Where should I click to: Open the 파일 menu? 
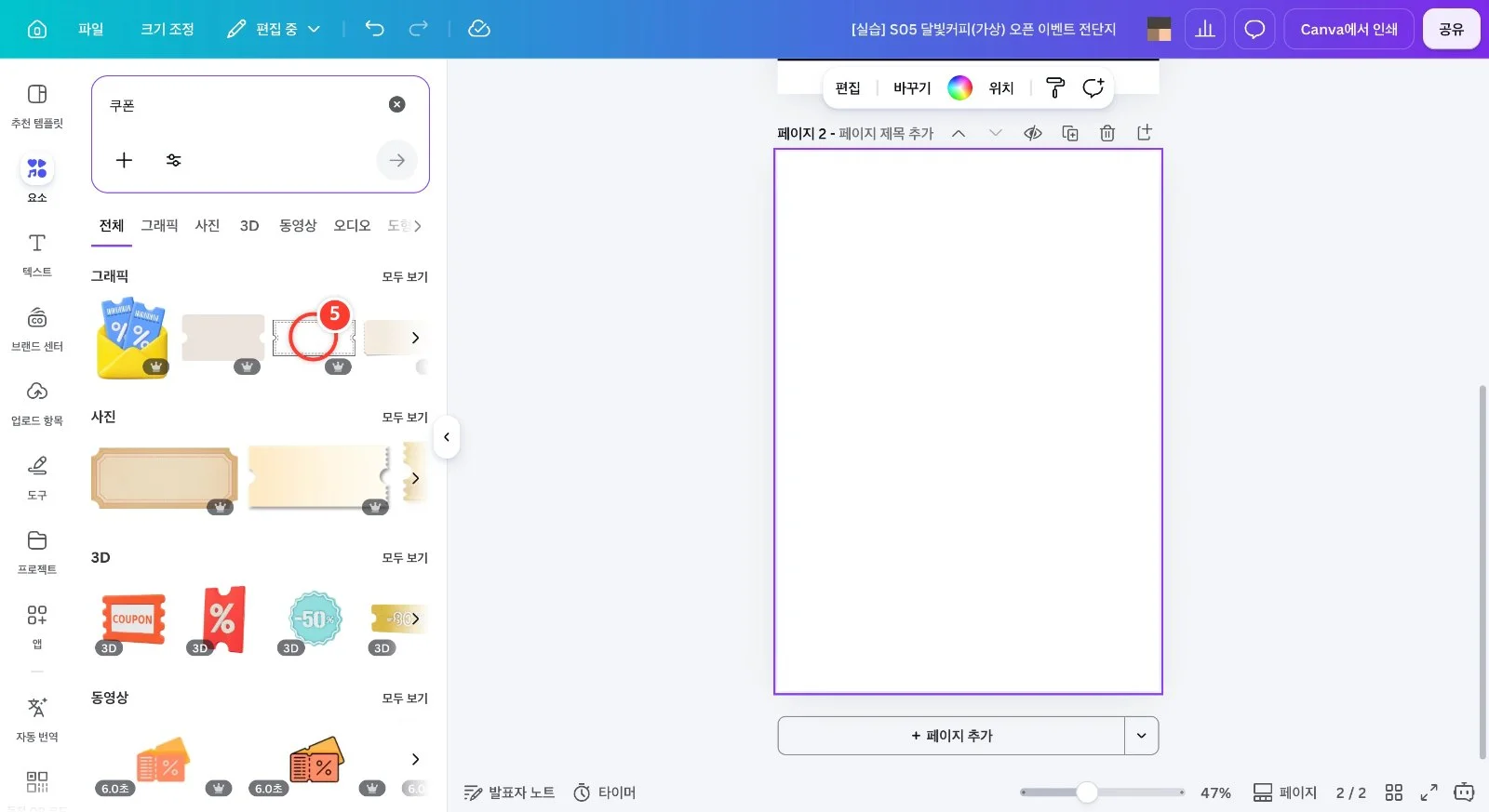tap(91, 29)
